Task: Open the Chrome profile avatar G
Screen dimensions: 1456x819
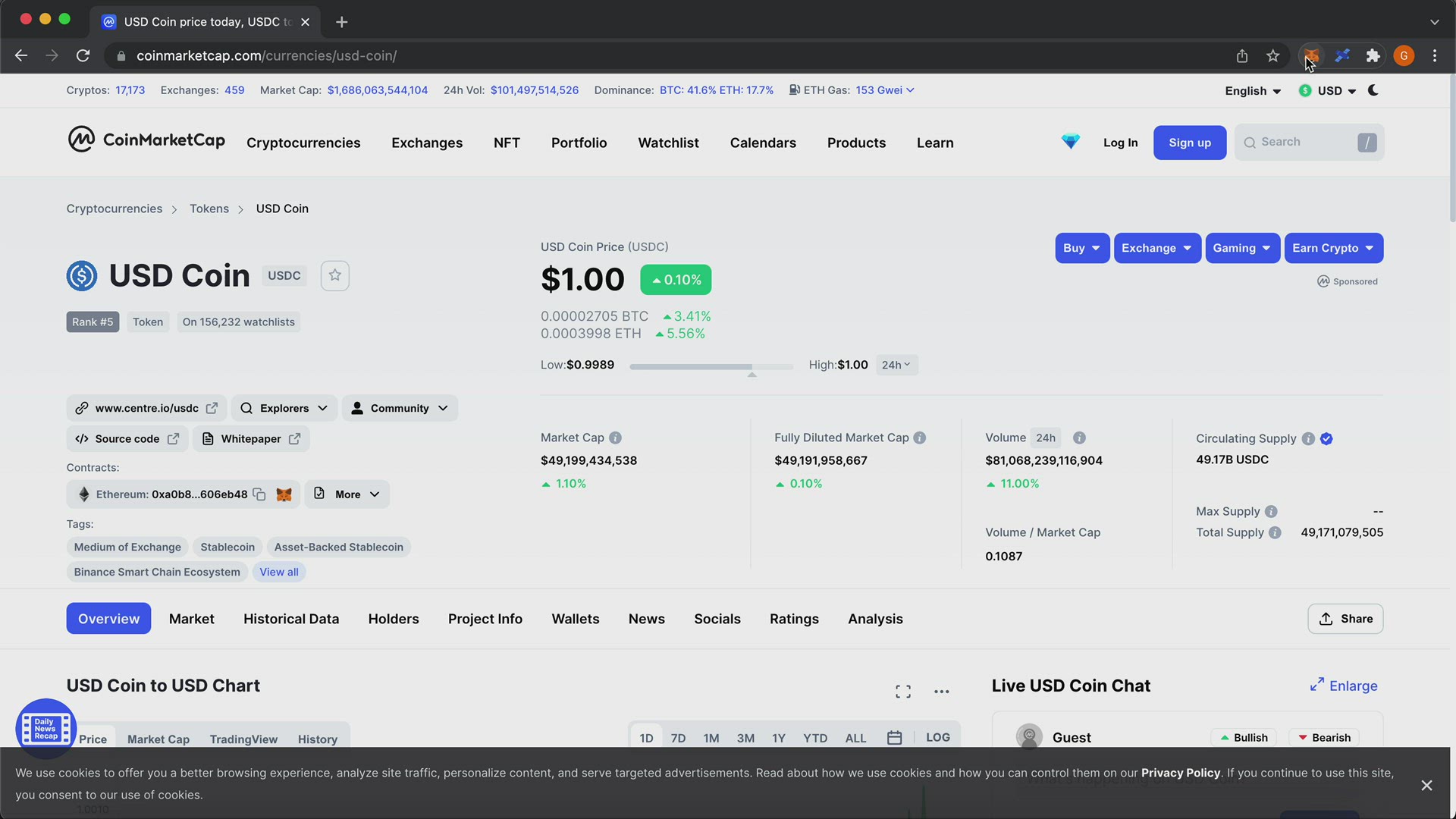Action: point(1404,55)
